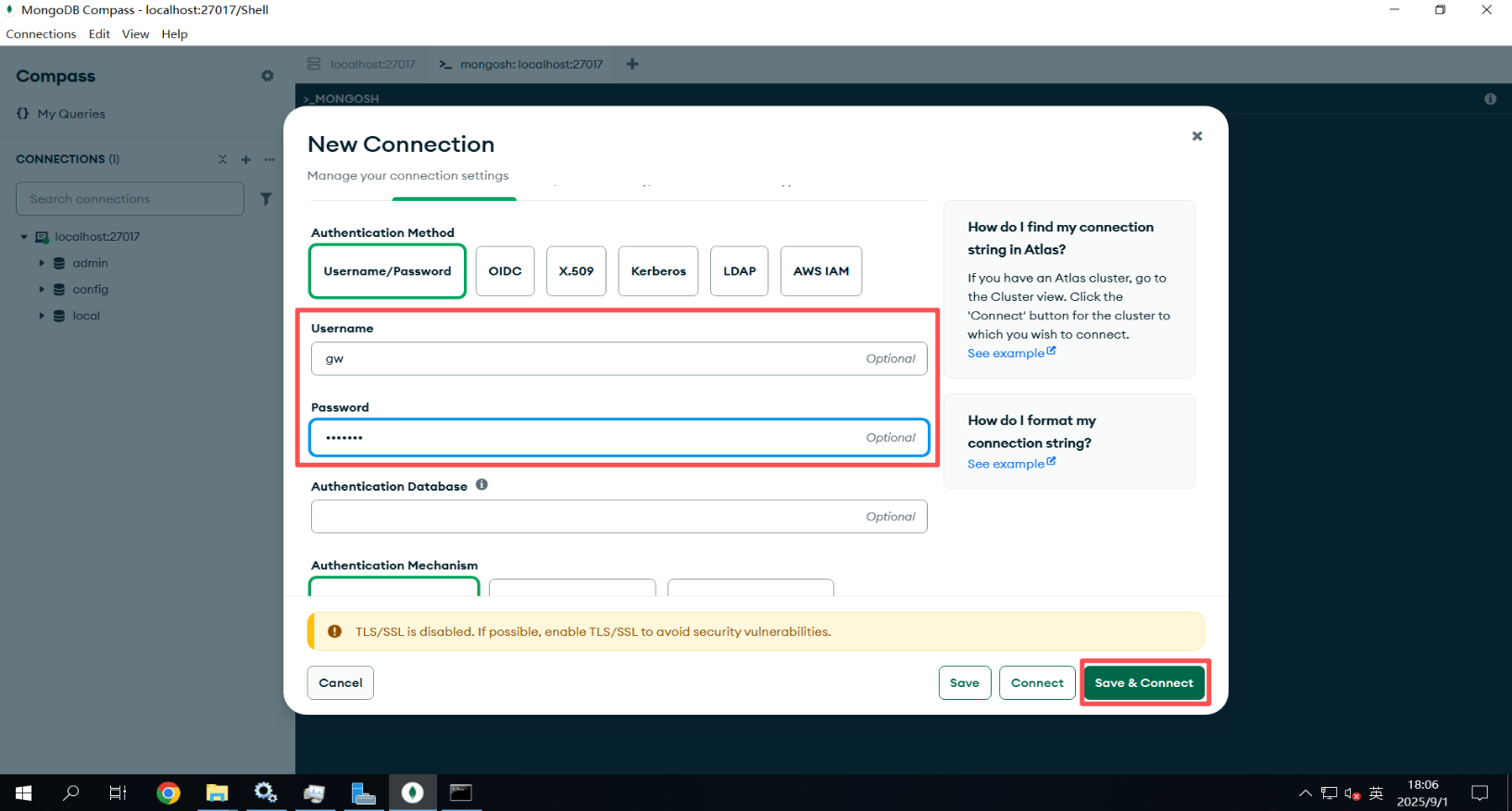Click the input language indicator in tray
The width and height of the screenshot is (1512, 811).
(x=1376, y=793)
